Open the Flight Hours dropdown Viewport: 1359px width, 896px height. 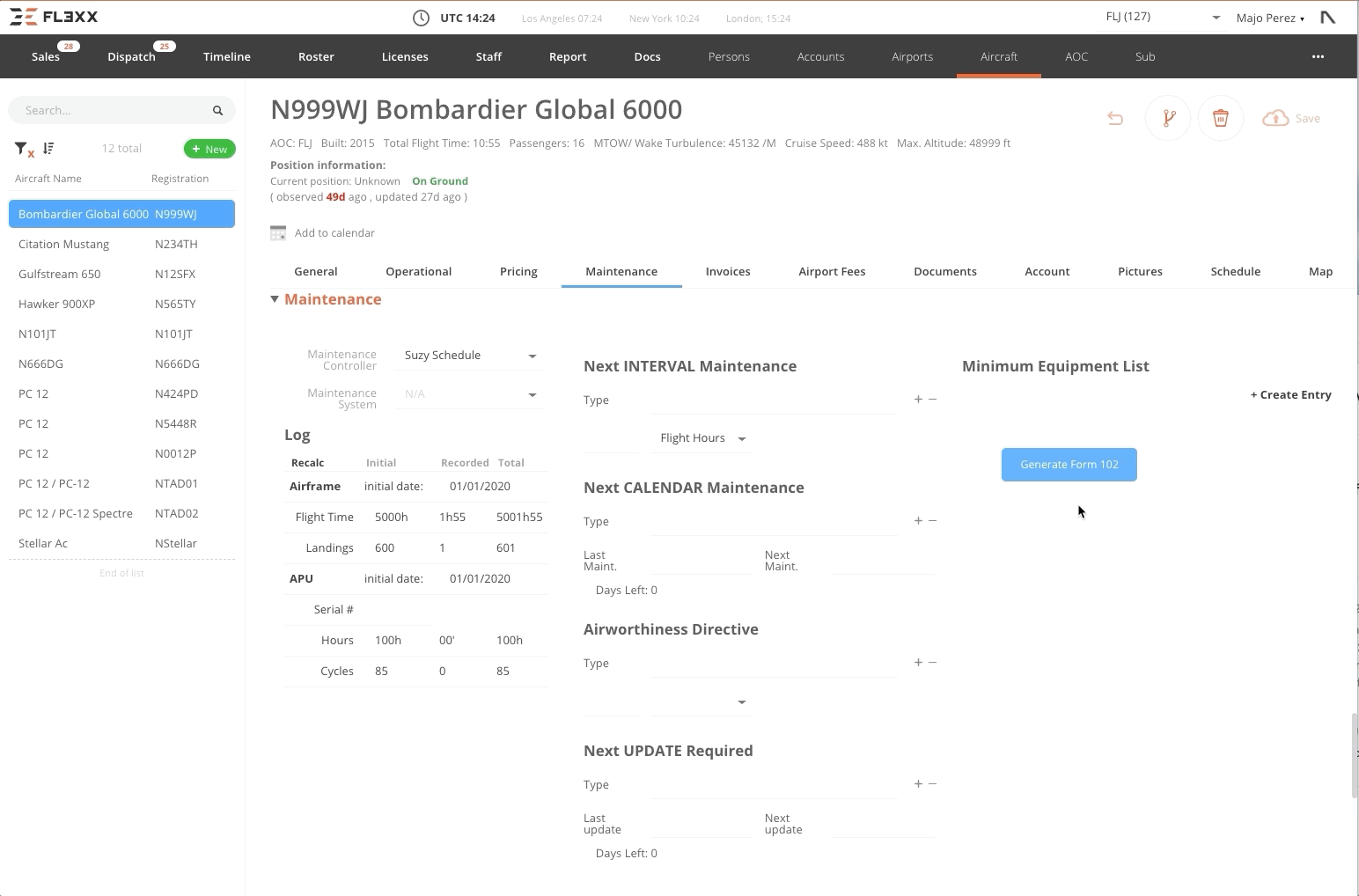coord(741,438)
